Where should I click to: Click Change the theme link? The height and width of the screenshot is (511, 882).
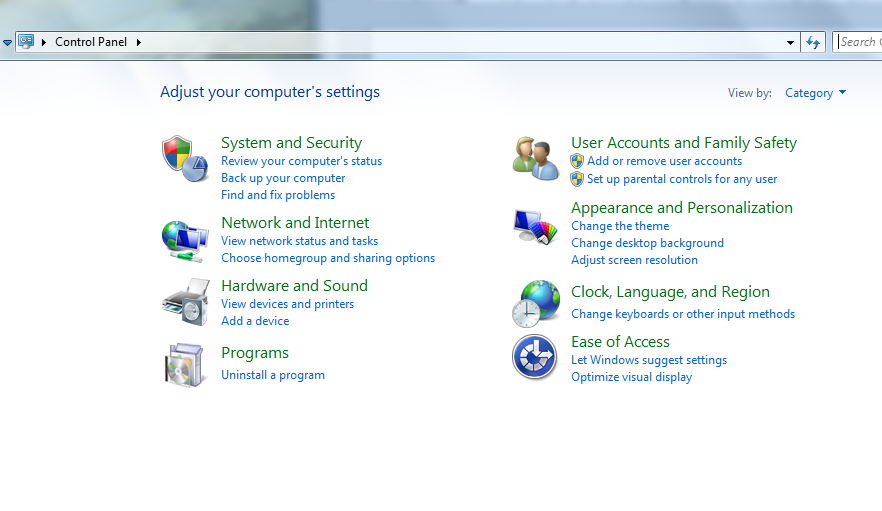(620, 226)
